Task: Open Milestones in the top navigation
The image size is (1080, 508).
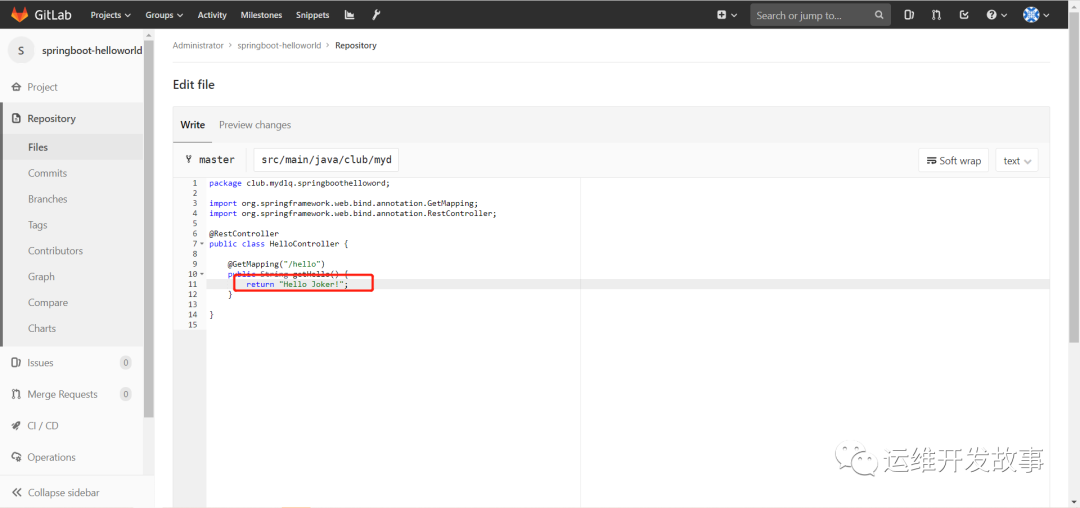Action: click(261, 14)
